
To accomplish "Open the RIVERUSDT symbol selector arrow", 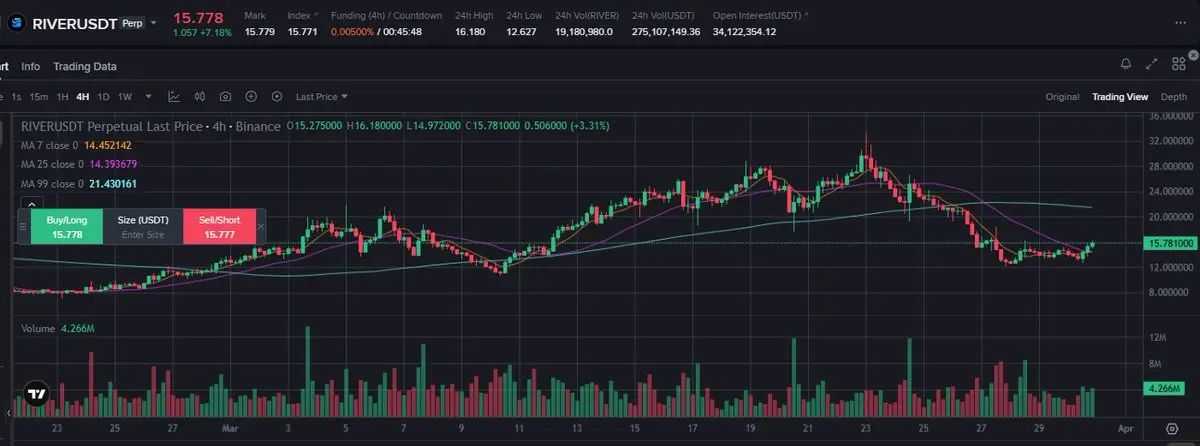I will [153, 21].
